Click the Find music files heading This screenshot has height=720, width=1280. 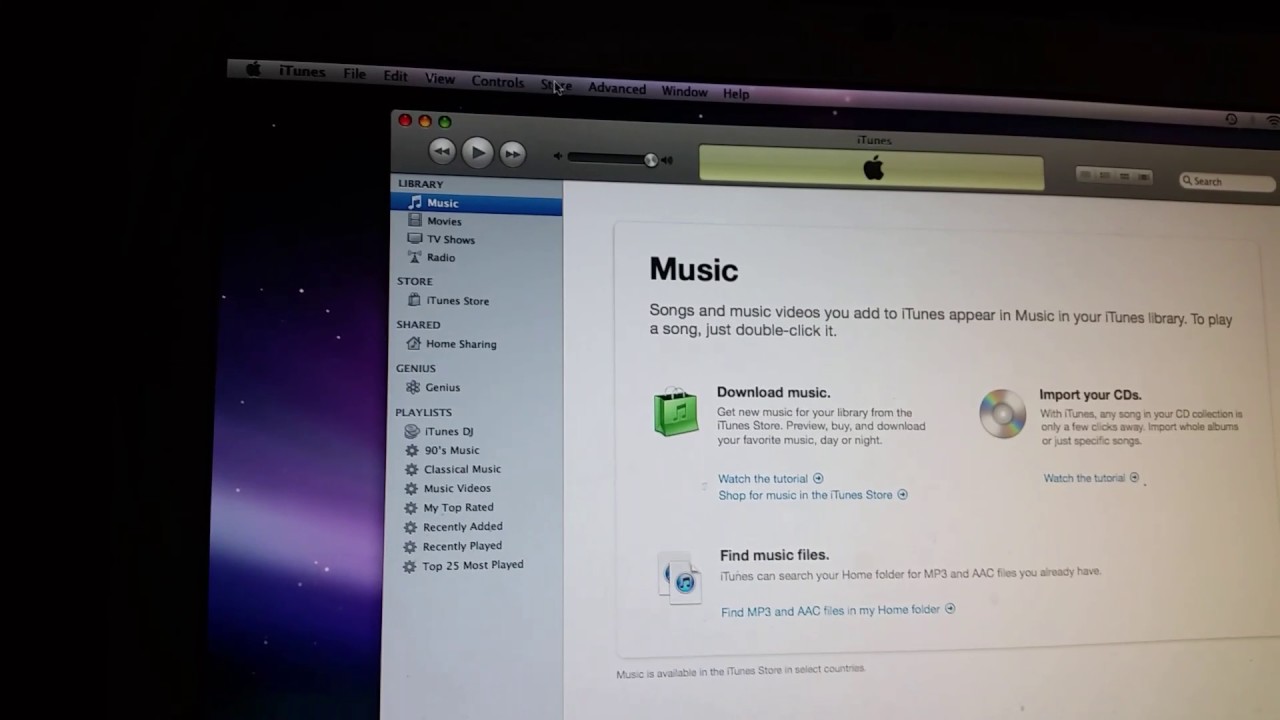coord(774,555)
